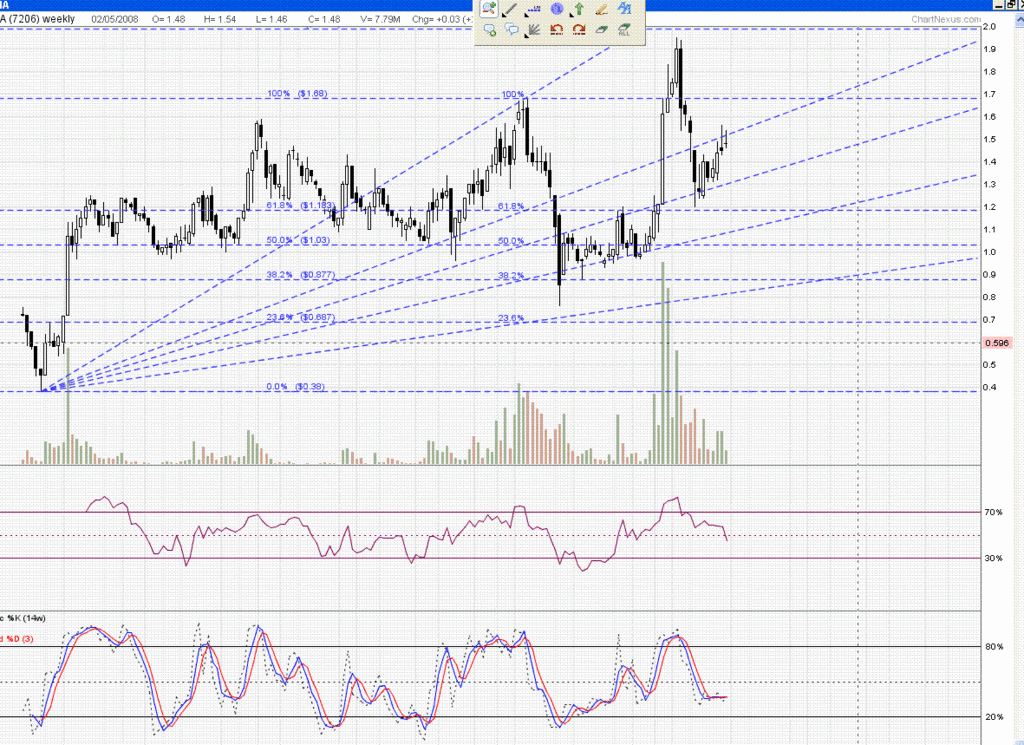Click the 0.0% ($0.38) Fibonacci level label

(x=297, y=387)
